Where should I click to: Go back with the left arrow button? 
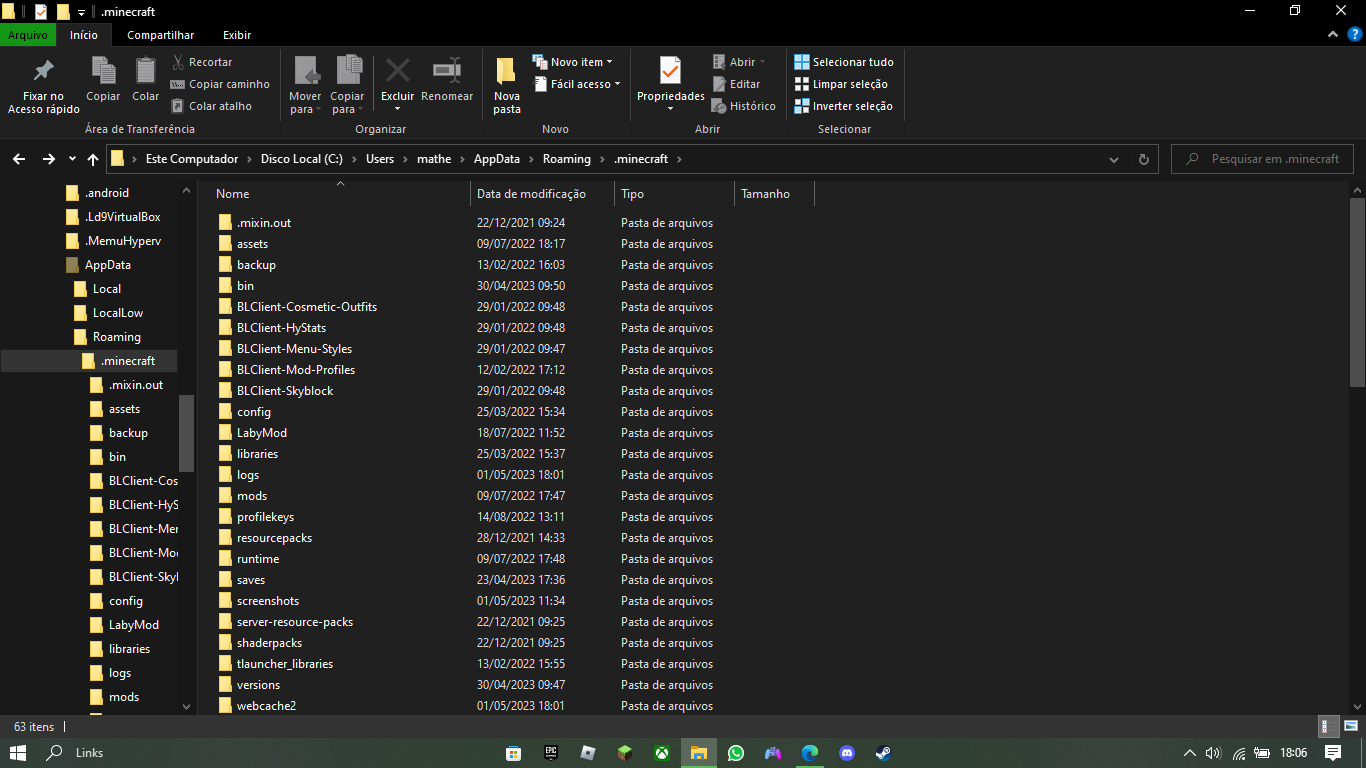(18, 159)
